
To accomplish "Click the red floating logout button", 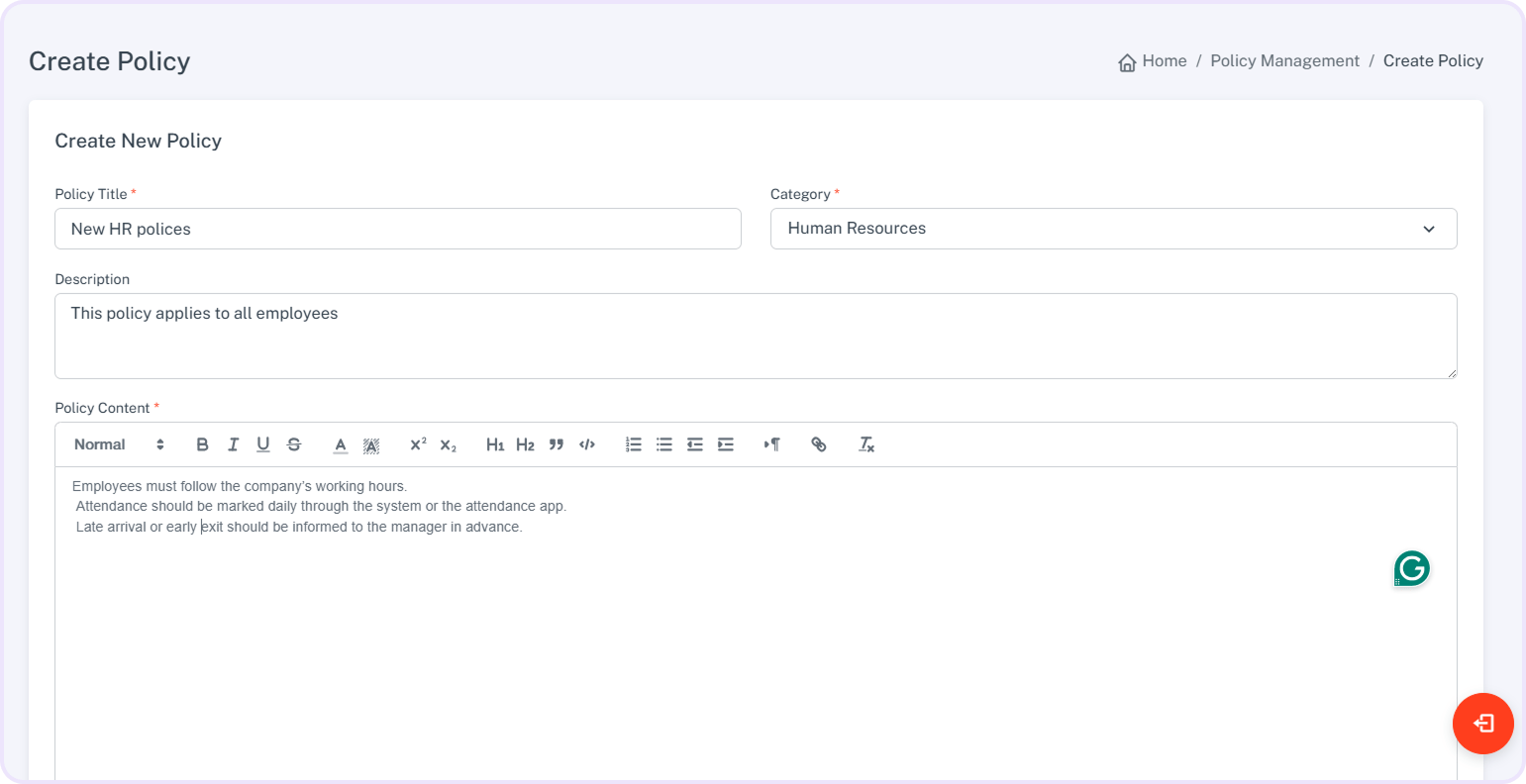I will pos(1482,724).
